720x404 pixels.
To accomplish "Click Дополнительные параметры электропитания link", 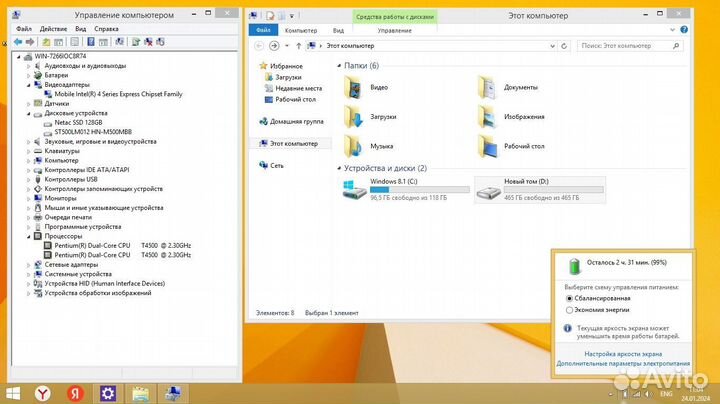I will 623,364.
